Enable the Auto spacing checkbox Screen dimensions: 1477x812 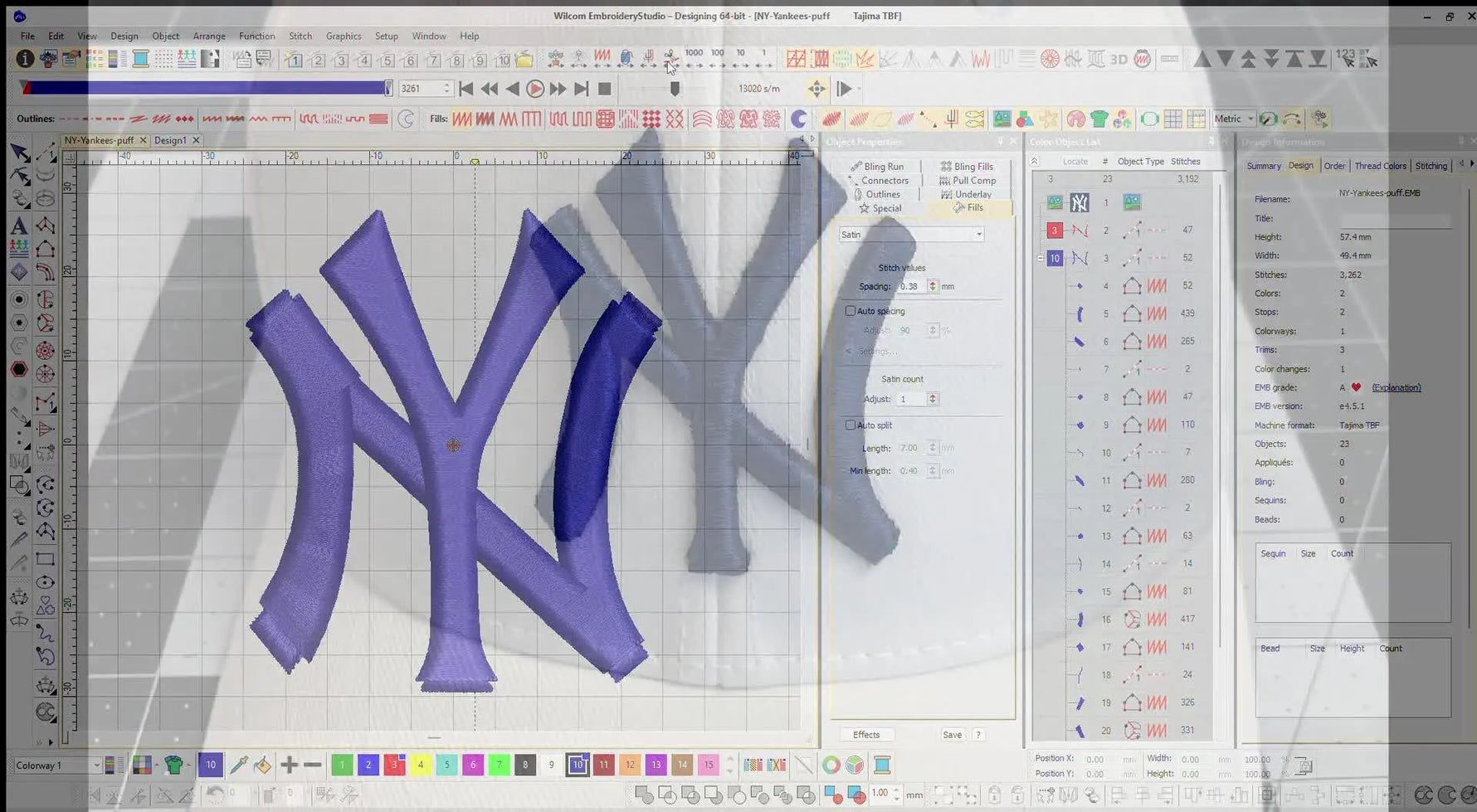850,311
